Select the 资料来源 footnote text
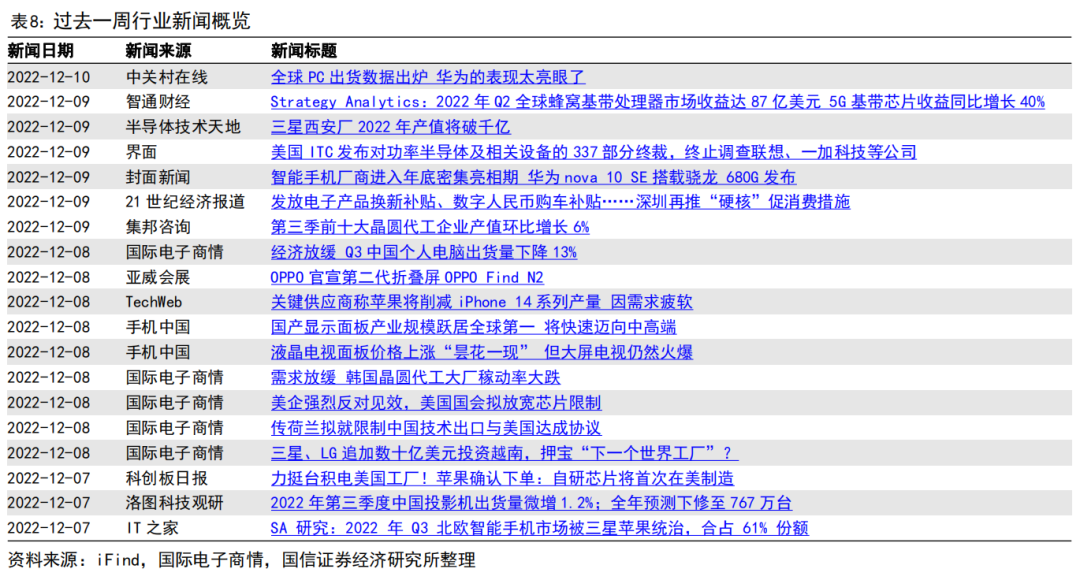 (x=242, y=560)
